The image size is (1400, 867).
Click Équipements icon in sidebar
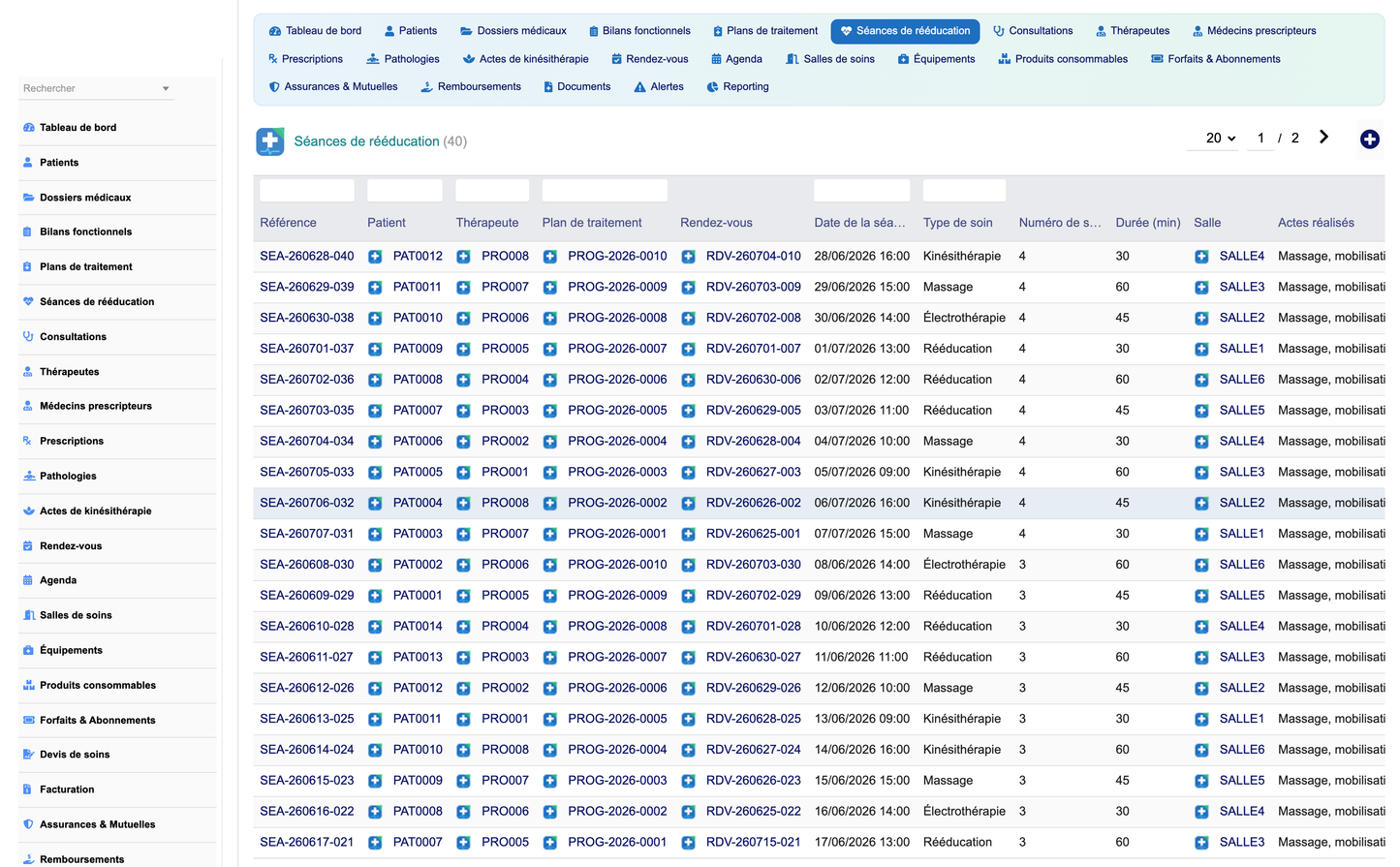[x=28, y=650]
